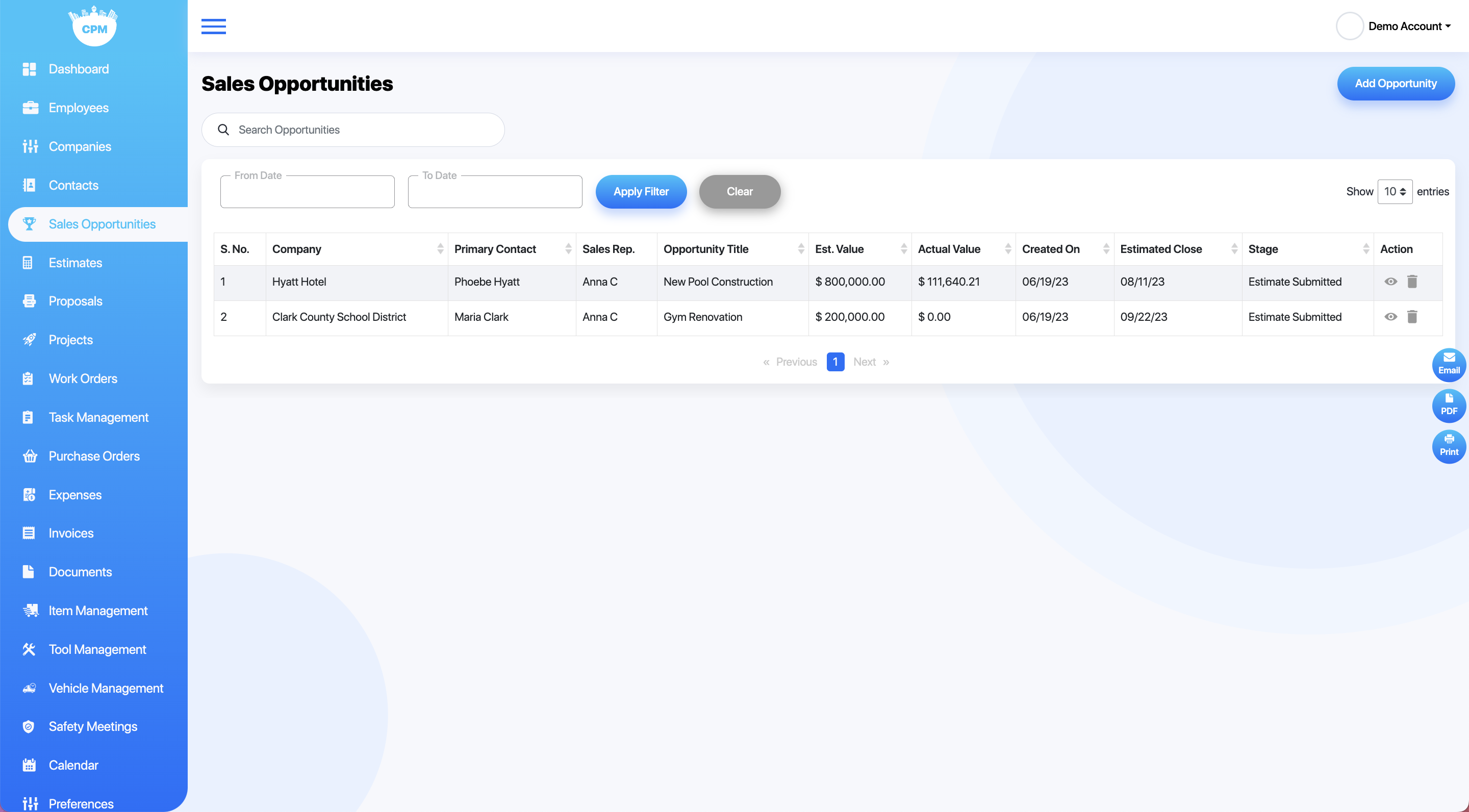Click the CPM logo icon
Screen dimensions: 1469x812
pos(93,26)
